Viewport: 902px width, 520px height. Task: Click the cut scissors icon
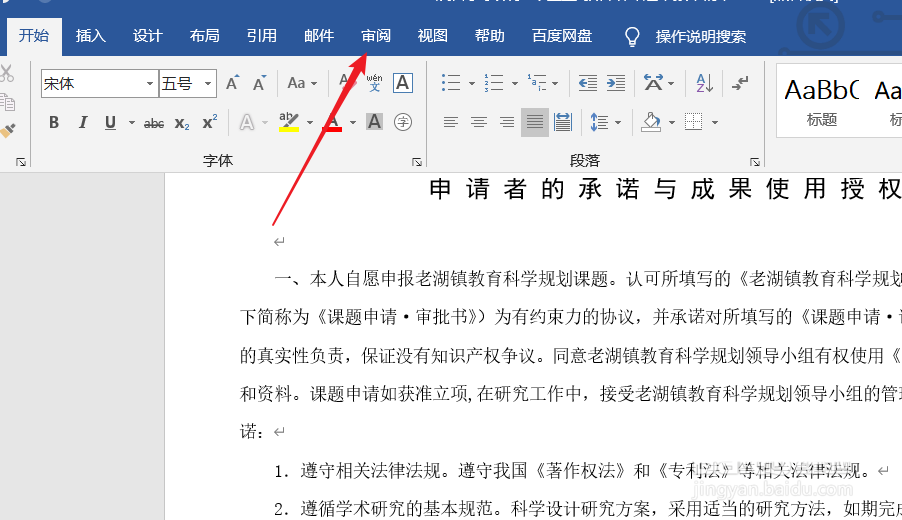[6, 73]
